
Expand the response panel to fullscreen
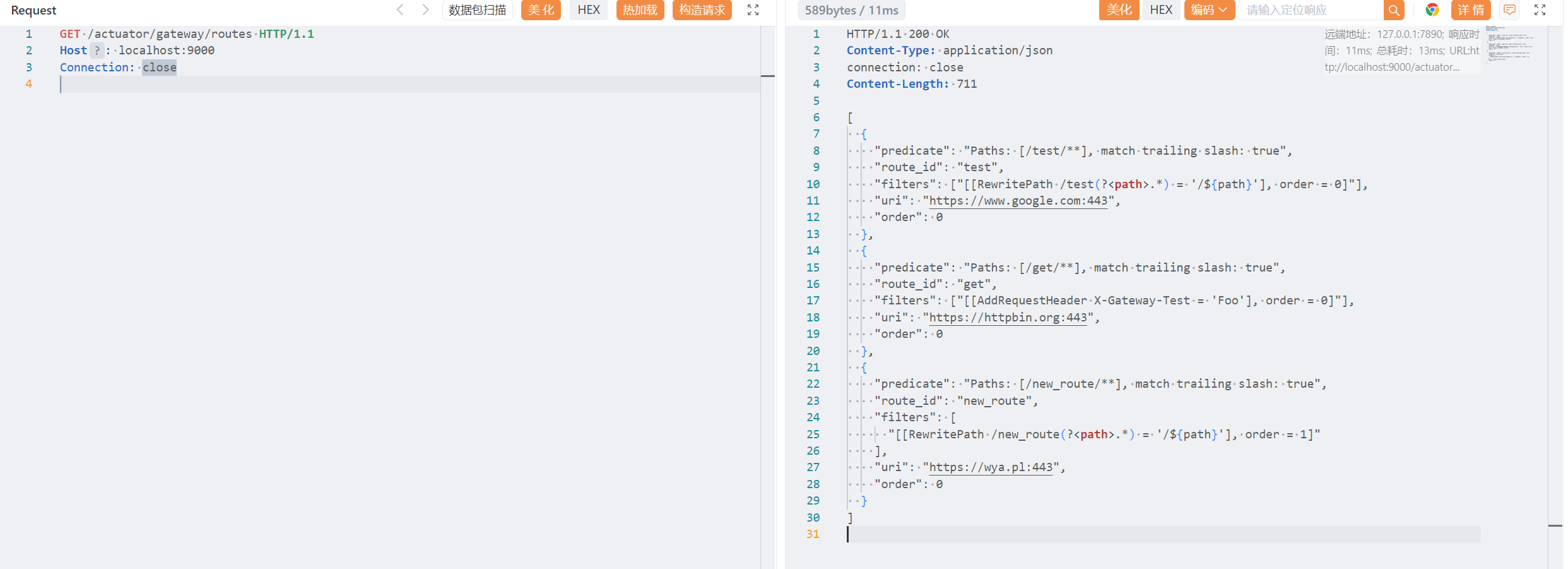1540,10
